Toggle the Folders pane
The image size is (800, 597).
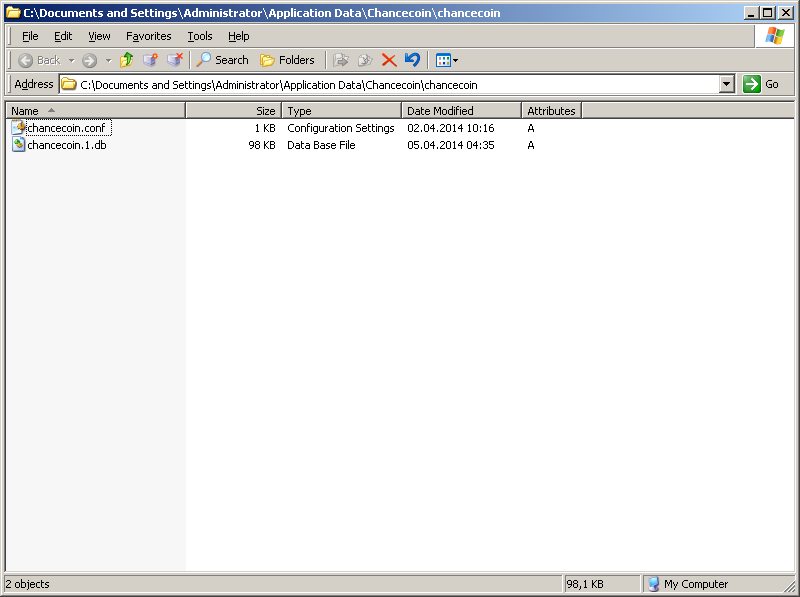[x=287, y=60]
